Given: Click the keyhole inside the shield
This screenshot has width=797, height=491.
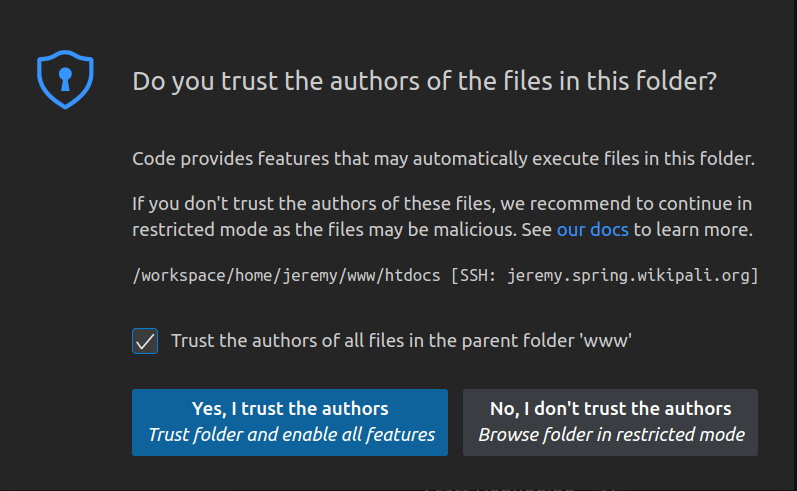Looking at the screenshot, I should (x=64, y=79).
